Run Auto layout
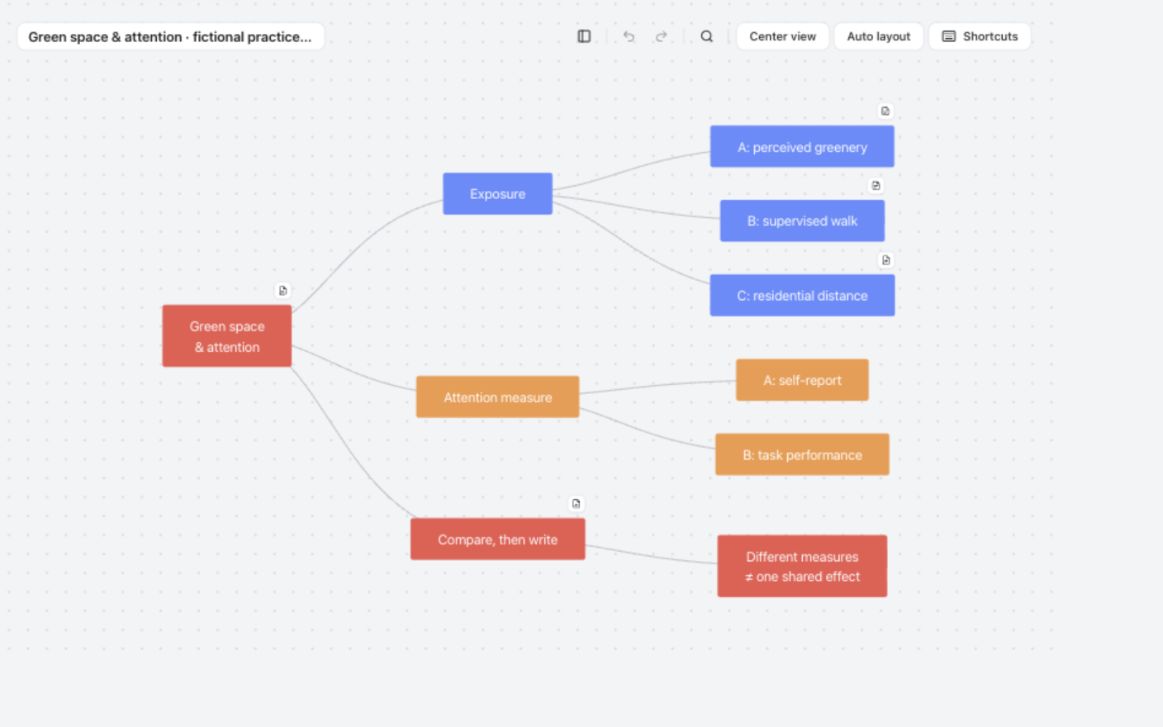 coord(878,36)
